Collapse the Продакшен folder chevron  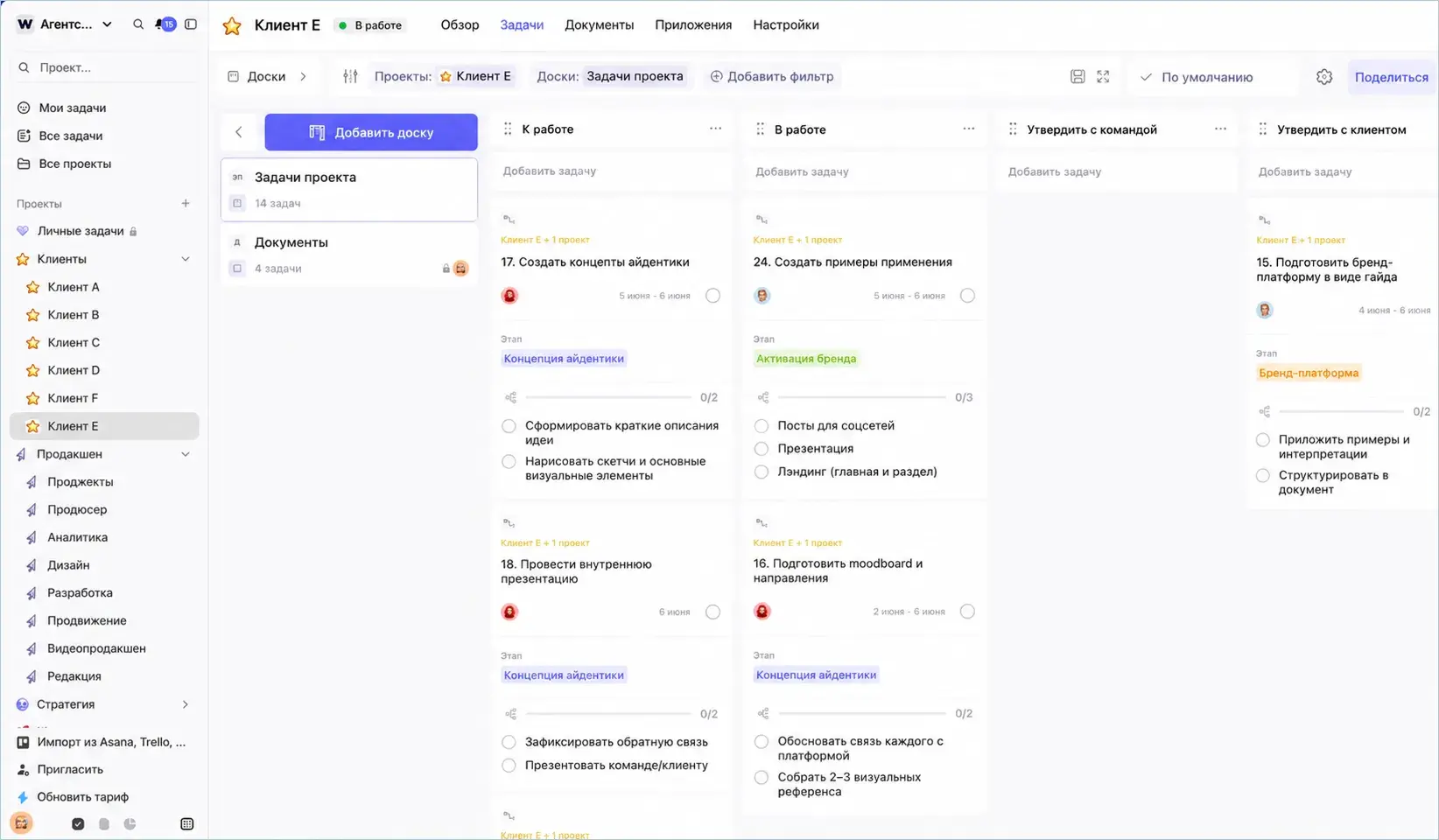[186, 454]
